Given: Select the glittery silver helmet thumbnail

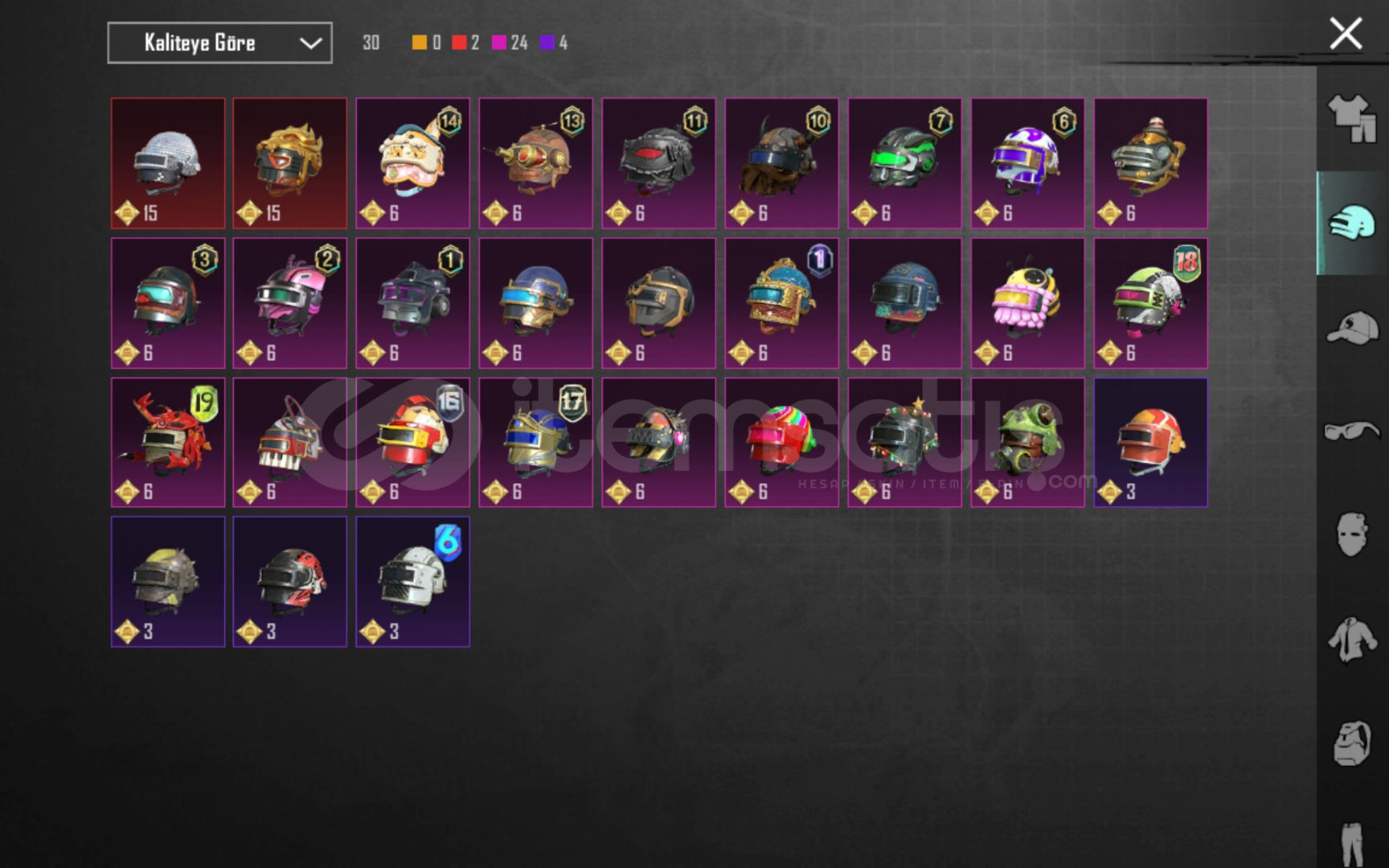Looking at the screenshot, I should 168,163.
